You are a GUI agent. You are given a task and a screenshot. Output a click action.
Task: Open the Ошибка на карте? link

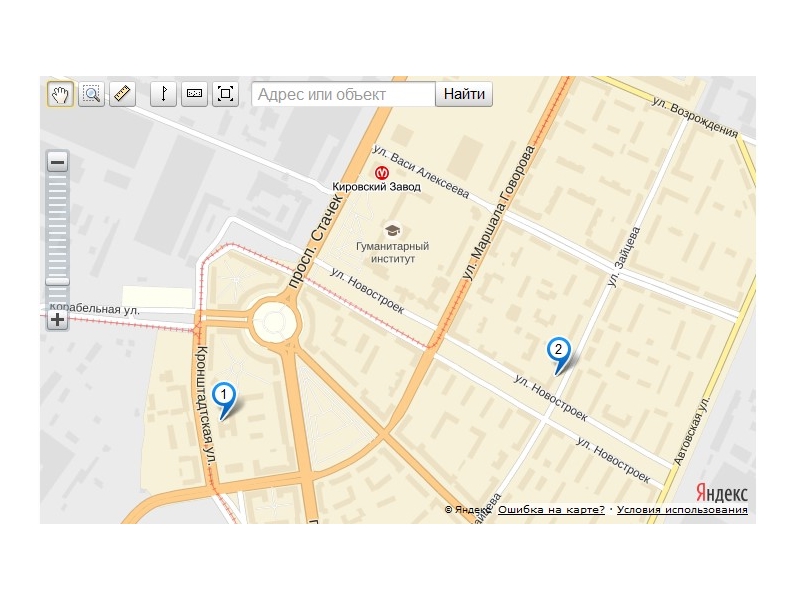tap(551, 510)
